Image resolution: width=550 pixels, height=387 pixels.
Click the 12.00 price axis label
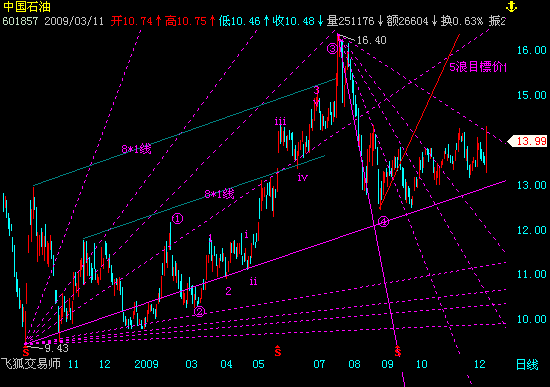coord(532,230)
